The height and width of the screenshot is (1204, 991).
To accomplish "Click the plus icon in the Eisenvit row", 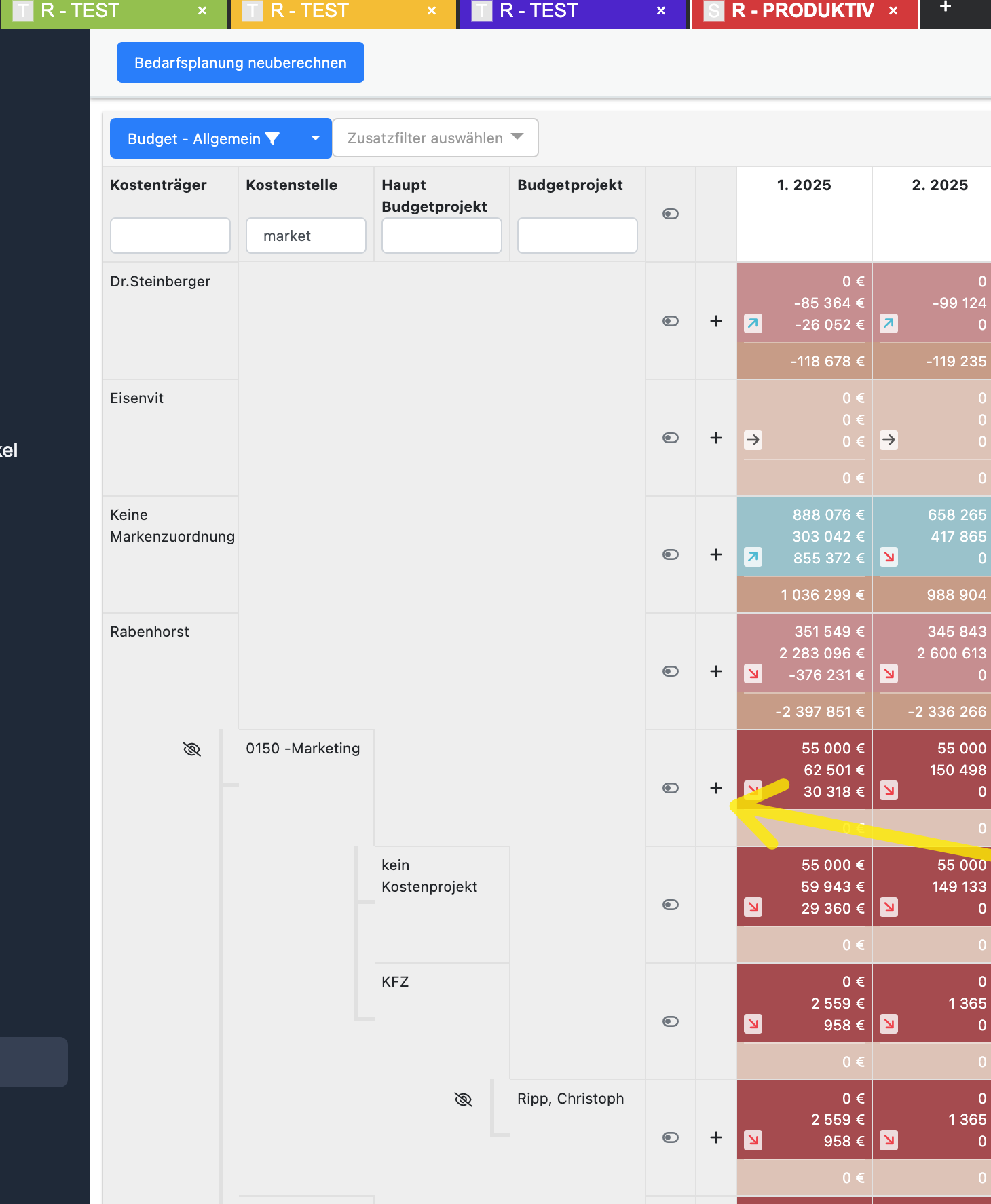I will tap(715, 438).
